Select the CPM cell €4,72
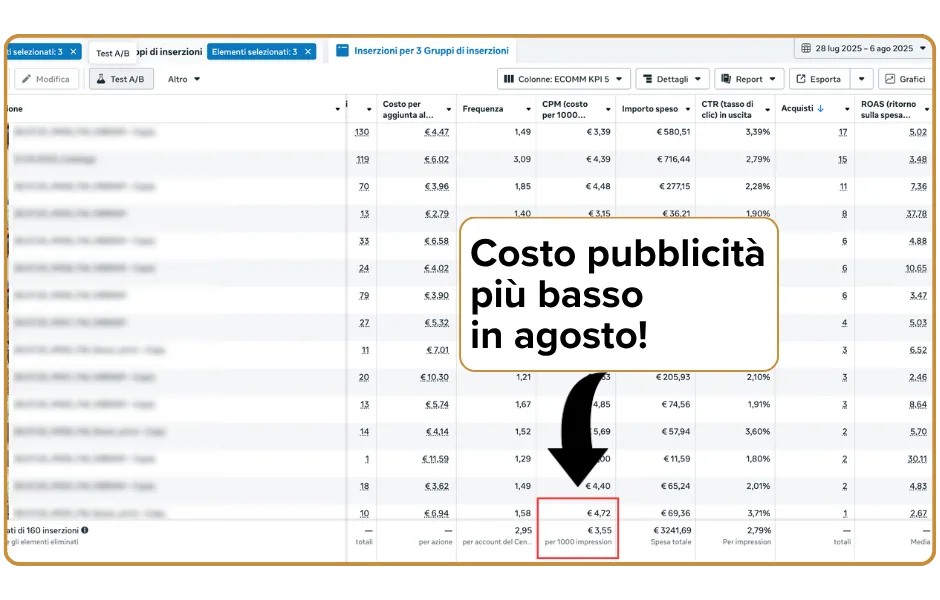Viewport: 940px width, 600px height. 599,514
